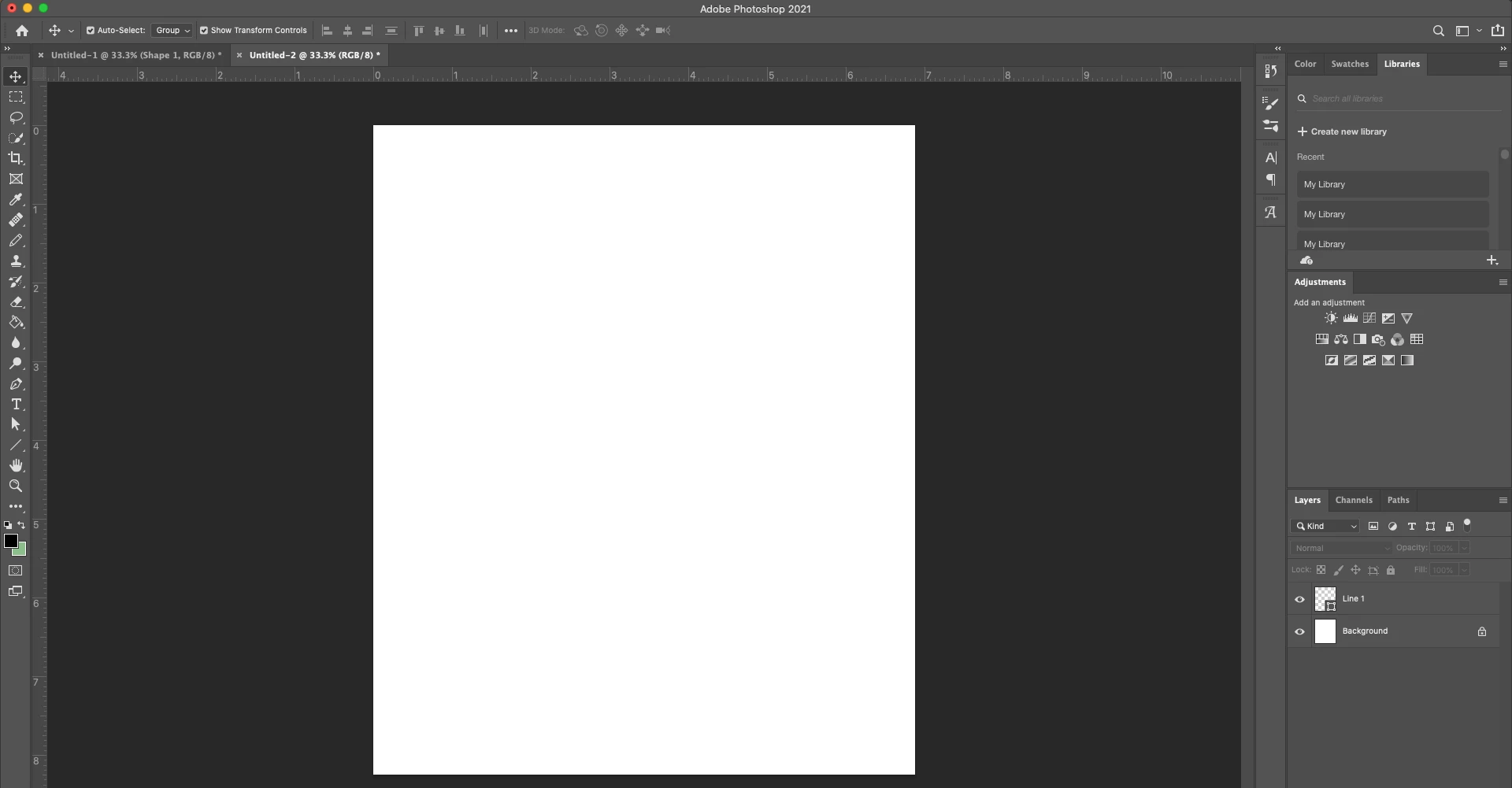Select the Brush tool
The image size is (1512, 788).
(x=16, y=241)
